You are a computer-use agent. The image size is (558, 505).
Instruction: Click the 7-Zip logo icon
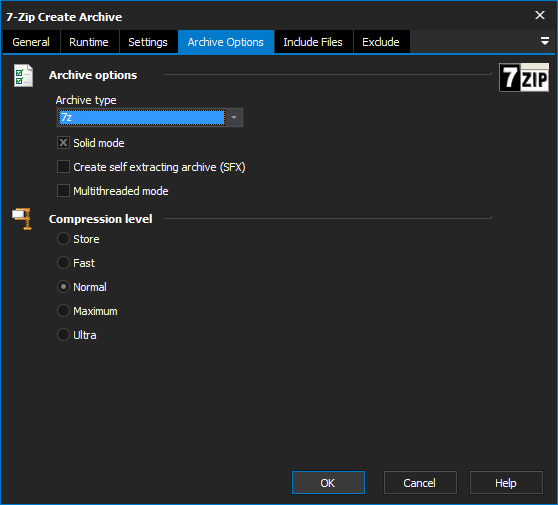click(524, 77)
